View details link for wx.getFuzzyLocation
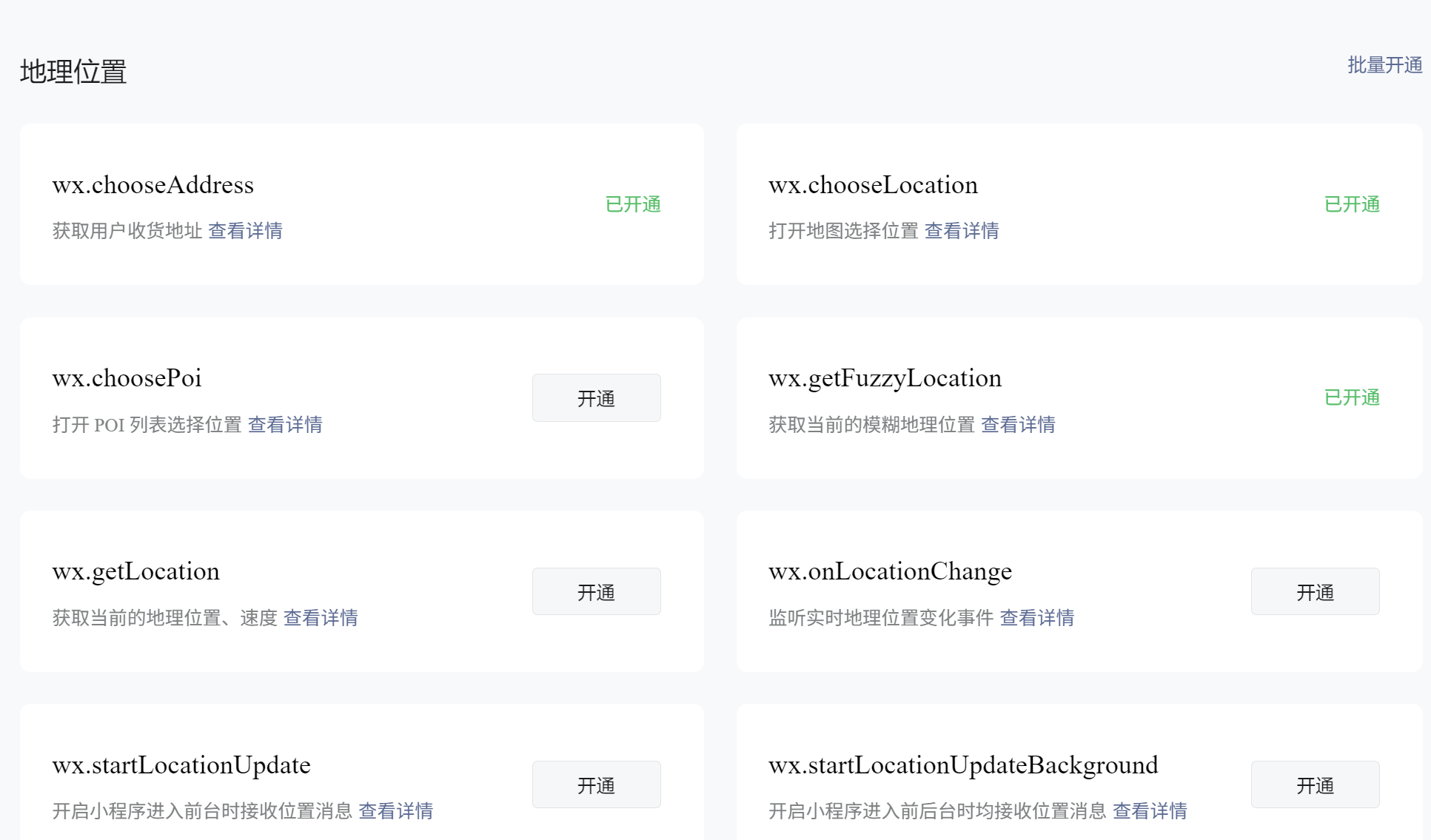Viewport: 1431px width, 840px height. tap(1018, 425)
